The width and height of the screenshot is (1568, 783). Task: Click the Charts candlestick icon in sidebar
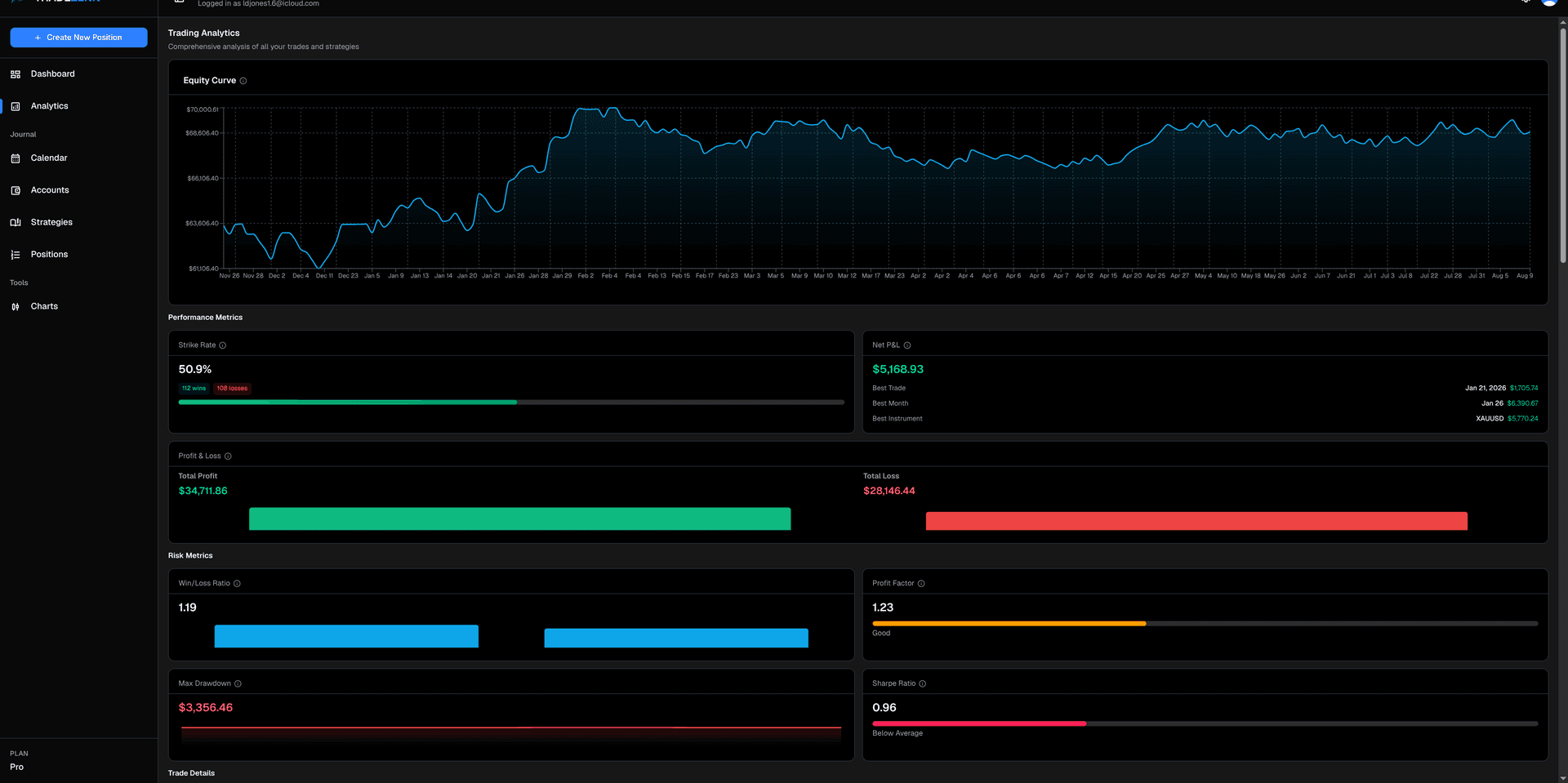tap(16, 307)
